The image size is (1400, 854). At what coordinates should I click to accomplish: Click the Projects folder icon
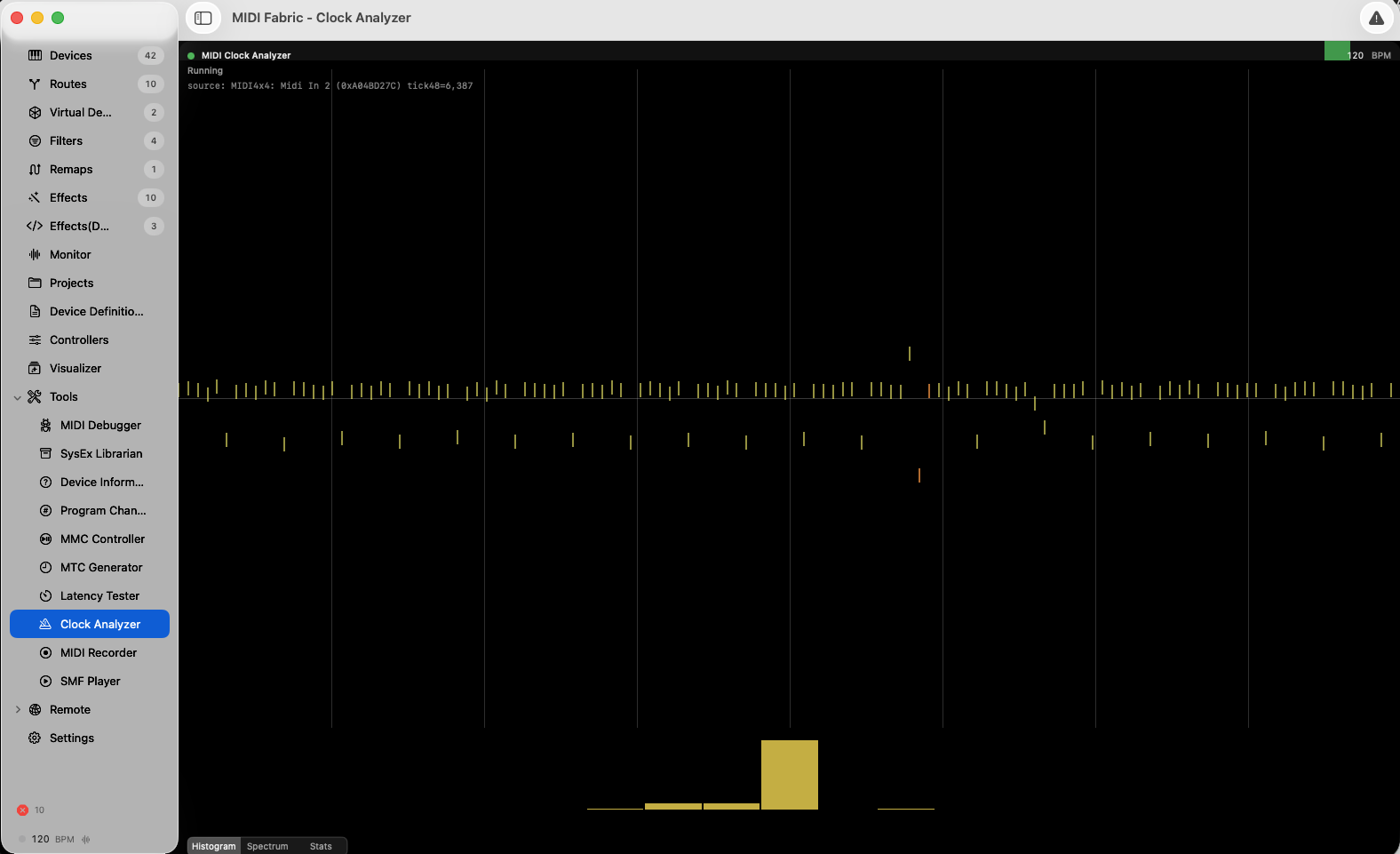click(x=35, y=283)
